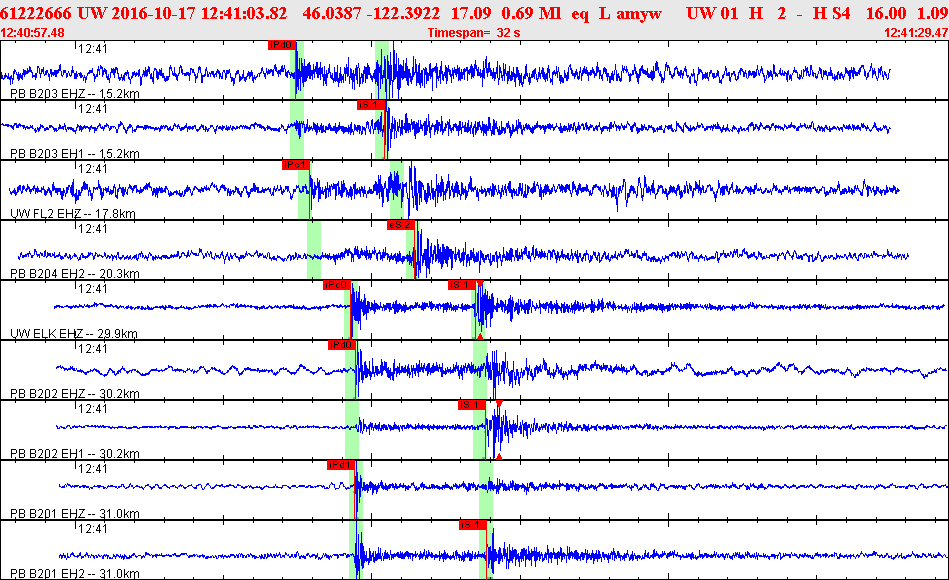Click the 12:41 minute mark on FL2 EHZ trace
Screen dimensions: 949x580
93,169
